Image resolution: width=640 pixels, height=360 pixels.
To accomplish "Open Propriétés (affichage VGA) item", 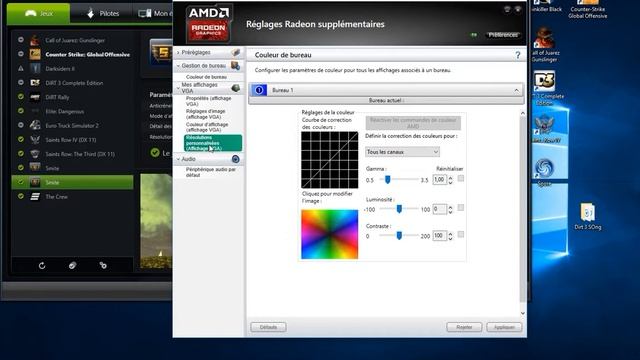I will pos(209,101).
